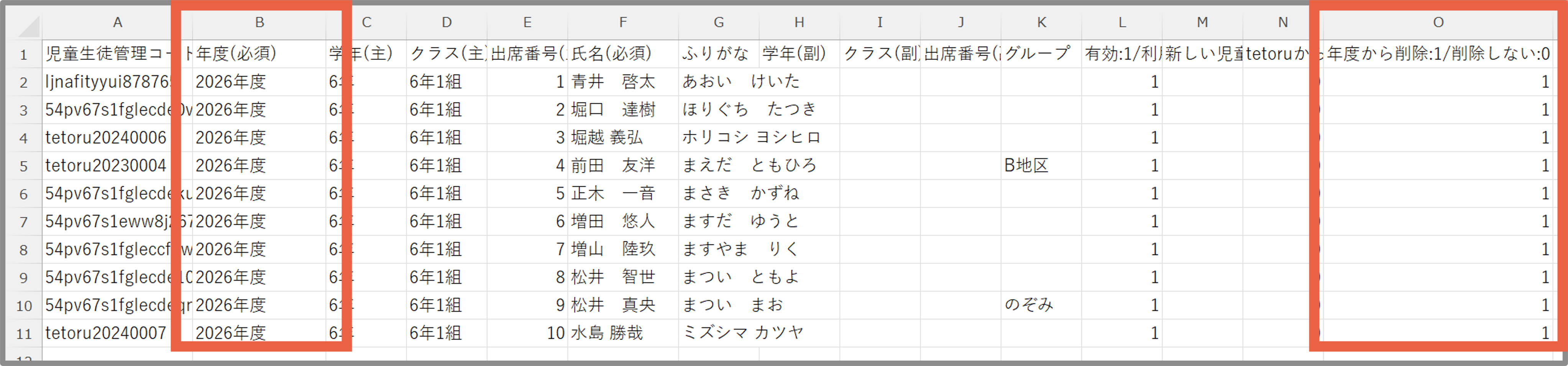
Task: Select column G header
Action: [718, 23]
